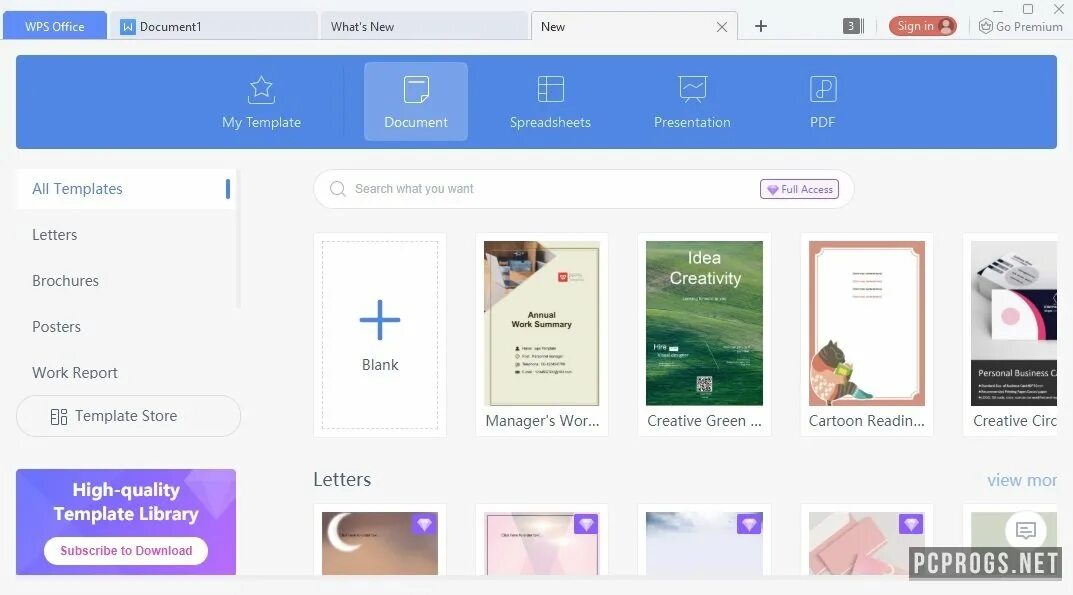Switch to the WPS Office home tab

pyautogui.click(x=55, y=26)
